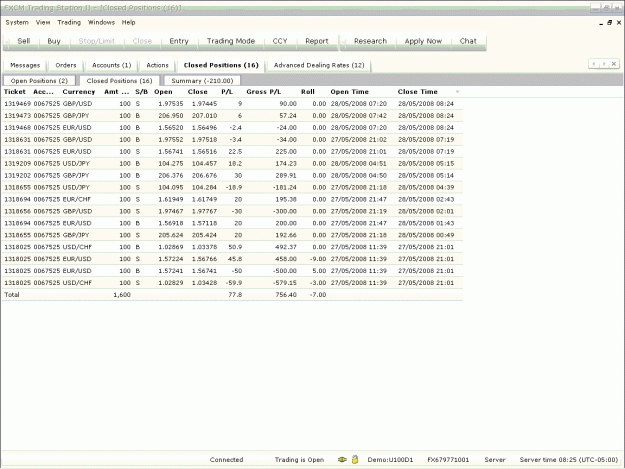Image resolution: width=625 pixels, height=469 pixels.
Task: Click the sort arrow beside Close Time
Action: coord(457,92)
